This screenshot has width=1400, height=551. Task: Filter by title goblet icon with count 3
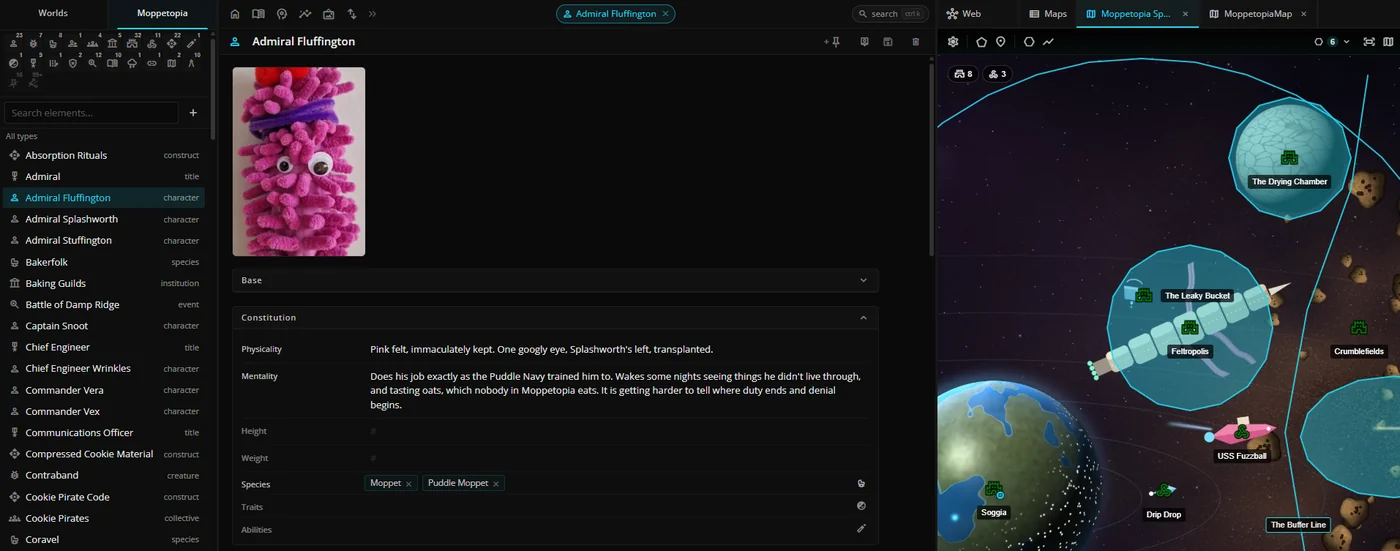(x=33, y=63)
